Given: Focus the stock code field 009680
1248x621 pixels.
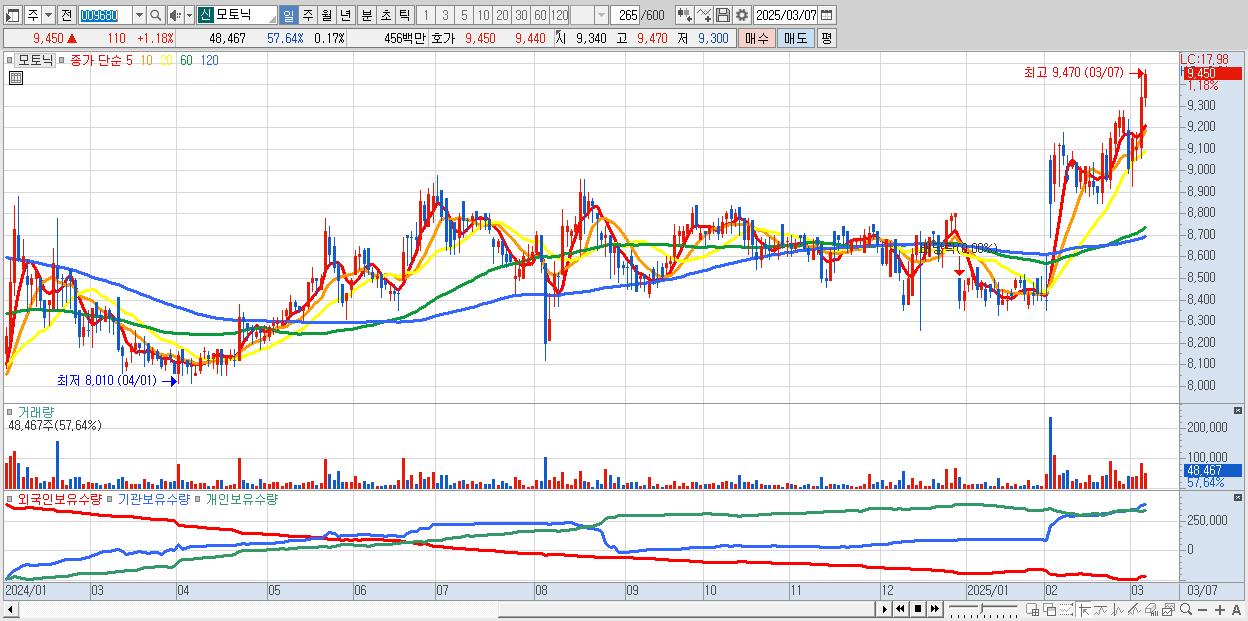Looking at the screenshot, I should [104, 15].
